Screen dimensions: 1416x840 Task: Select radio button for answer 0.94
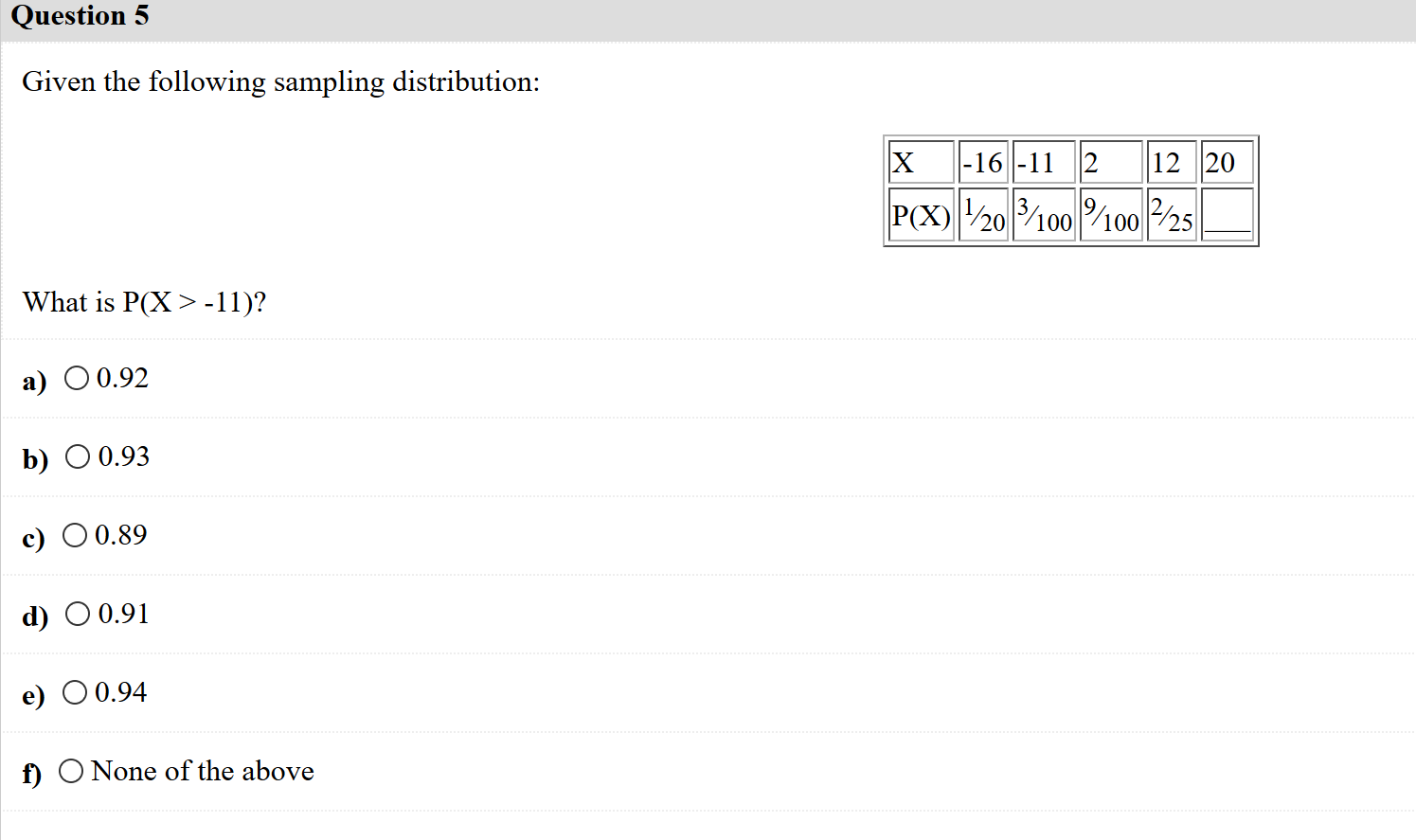77,692
